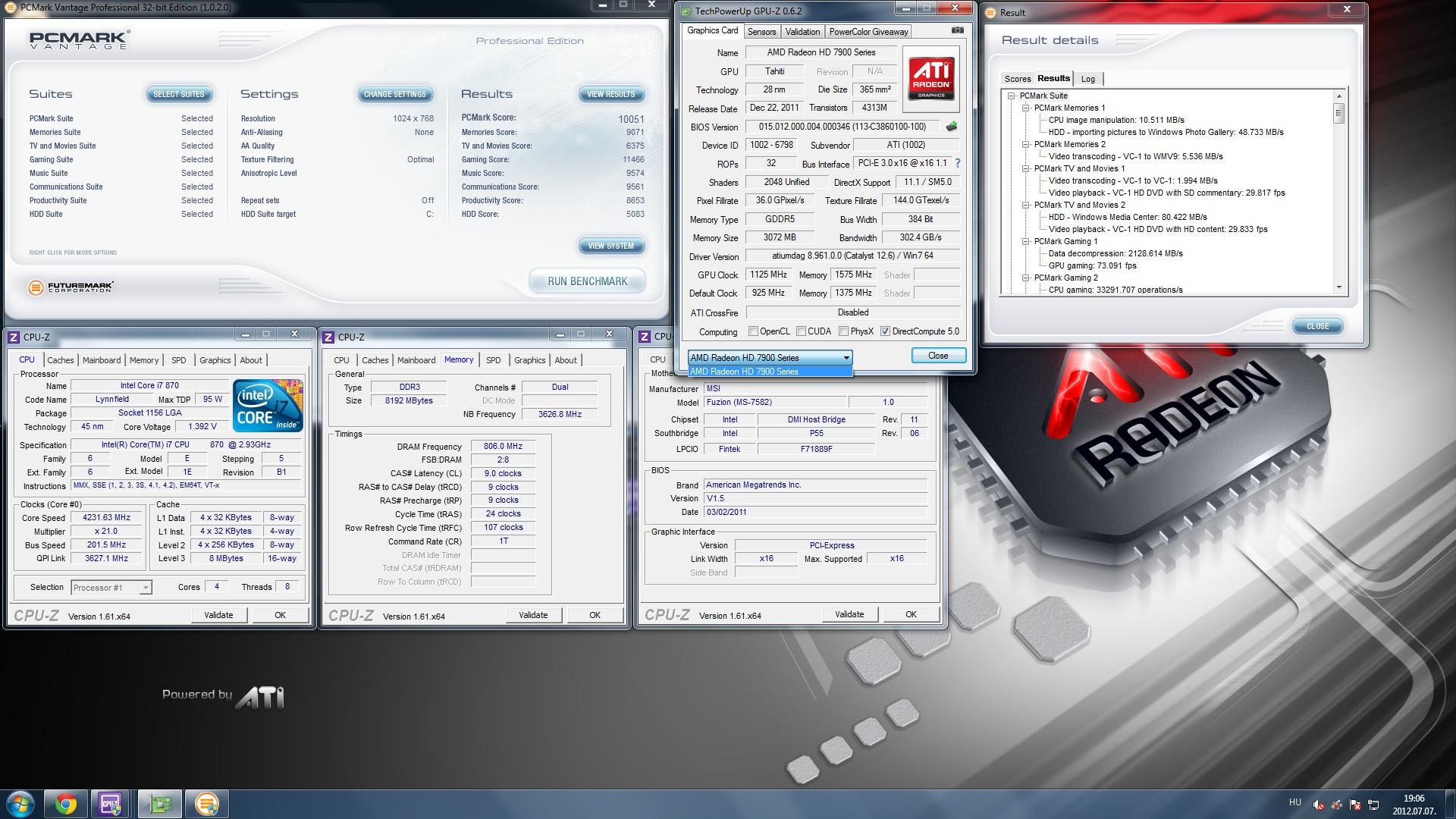This screenshot has width=1456, height=819.
Task: Switch to GPU-Z via its taskbar icon
Action: pyautogui.click(x=160, y=804)
